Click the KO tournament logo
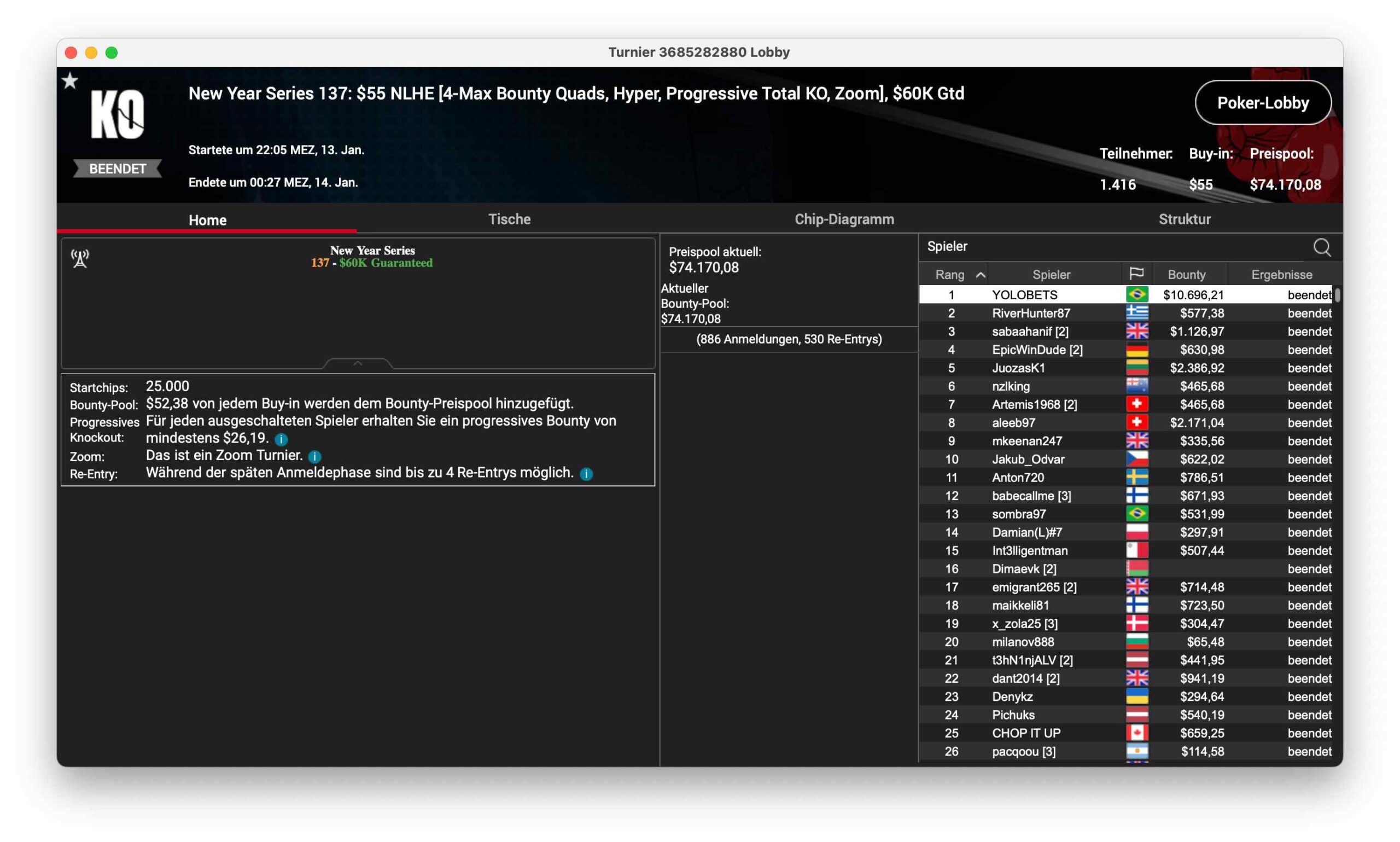 coord(118,114)
